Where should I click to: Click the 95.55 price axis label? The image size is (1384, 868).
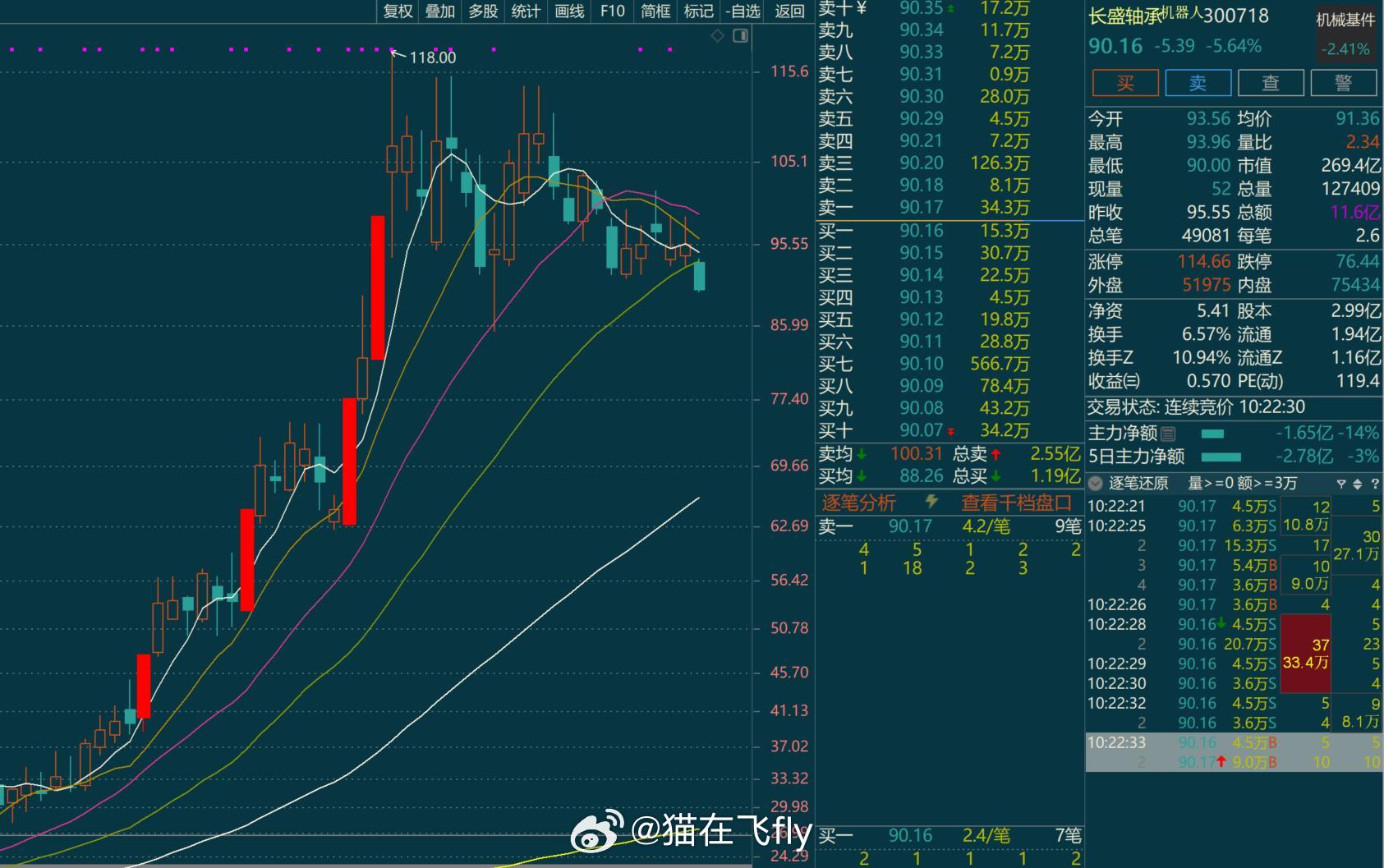coord(789,244)
